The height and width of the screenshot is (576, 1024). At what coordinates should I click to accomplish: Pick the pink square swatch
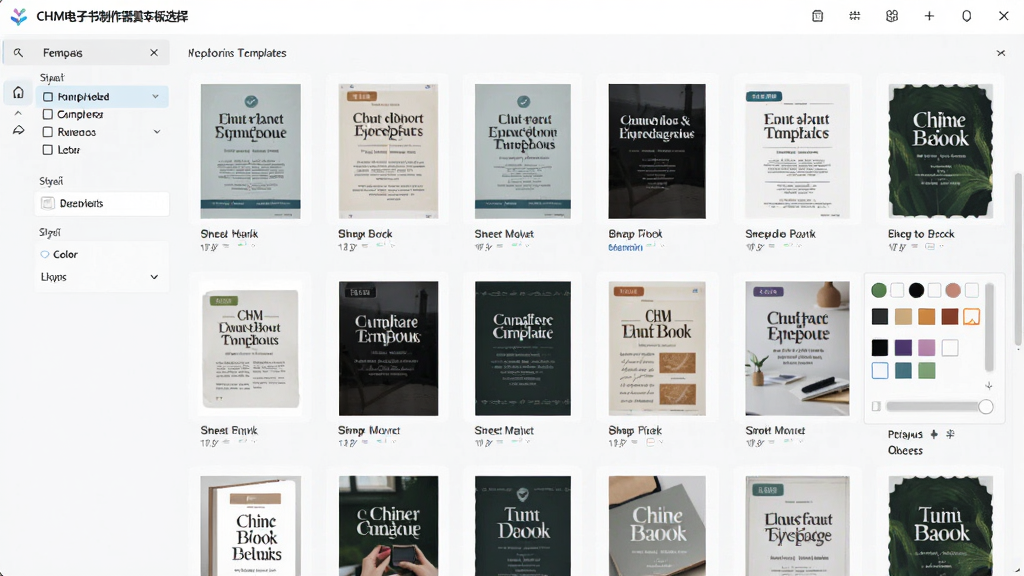[927, 347]
